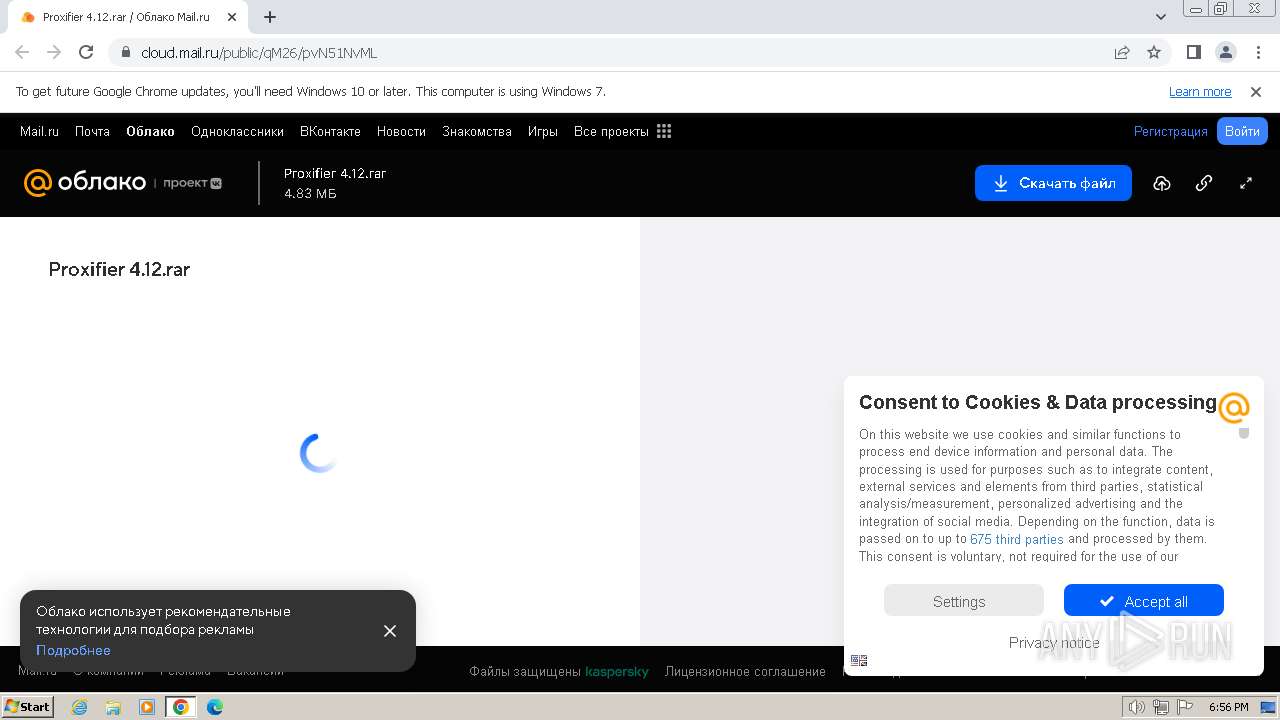Open the Одноклассники menu item

[237, 131]
